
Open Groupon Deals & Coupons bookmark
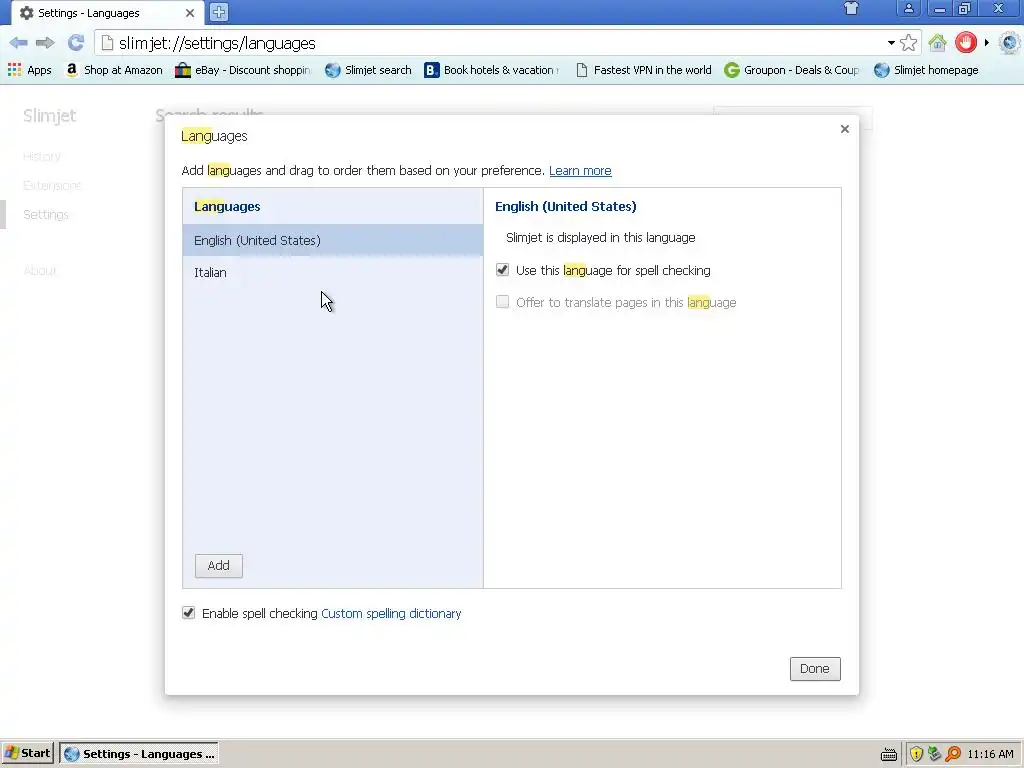point(792,70)
